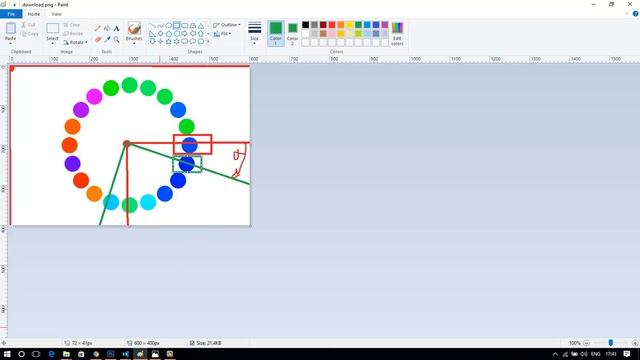Click the Crop button
This screenshot has width=640, height=360.
(72, 25)
